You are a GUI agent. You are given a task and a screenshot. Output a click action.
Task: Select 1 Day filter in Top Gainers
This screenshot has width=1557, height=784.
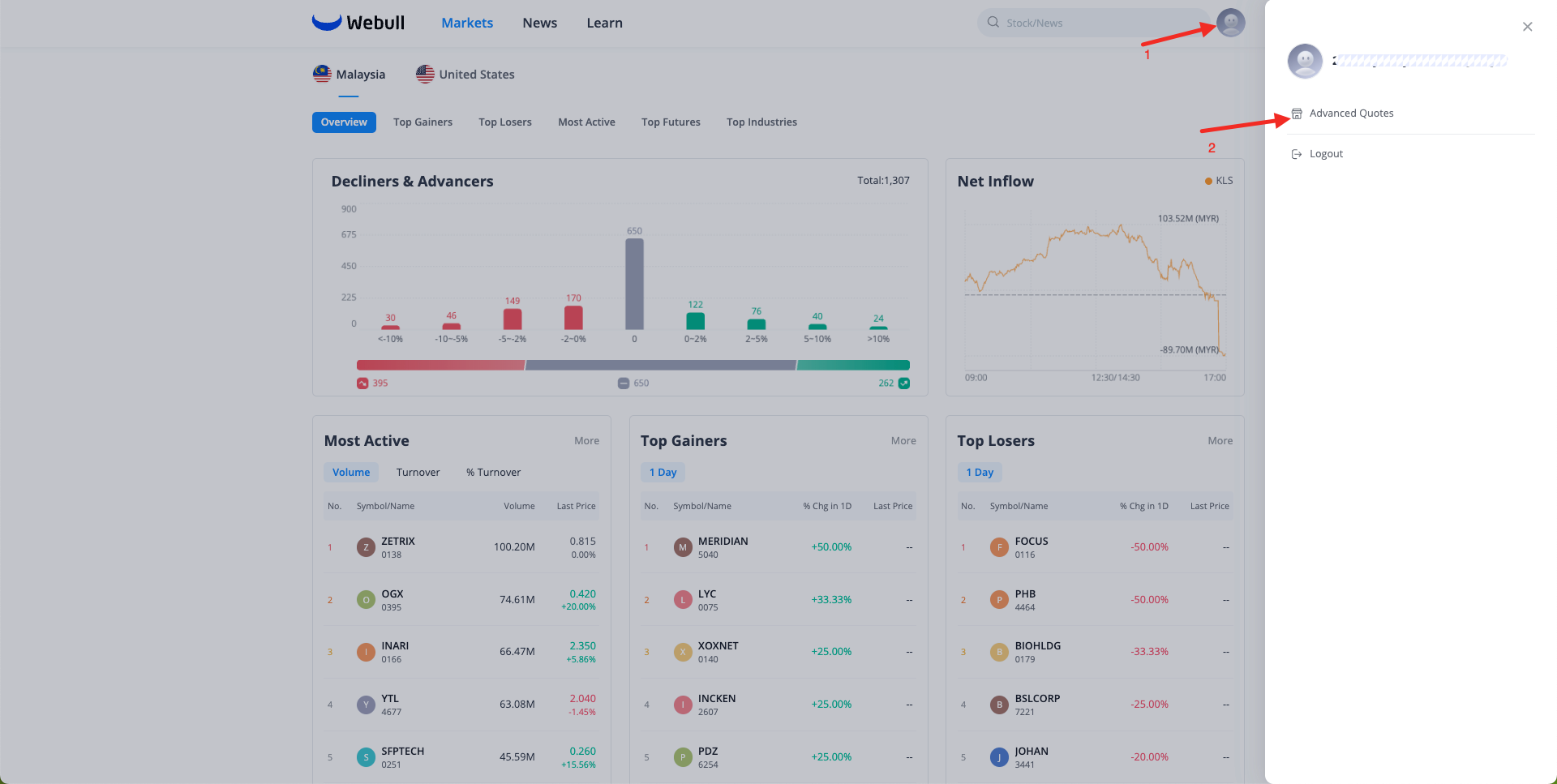pos(663,473)
